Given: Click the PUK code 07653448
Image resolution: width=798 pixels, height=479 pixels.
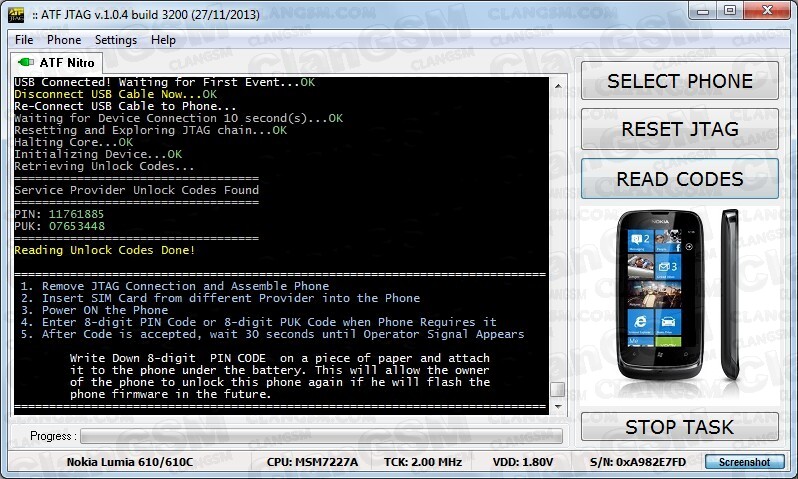Looking at the screenshot, I should point(77,226).
